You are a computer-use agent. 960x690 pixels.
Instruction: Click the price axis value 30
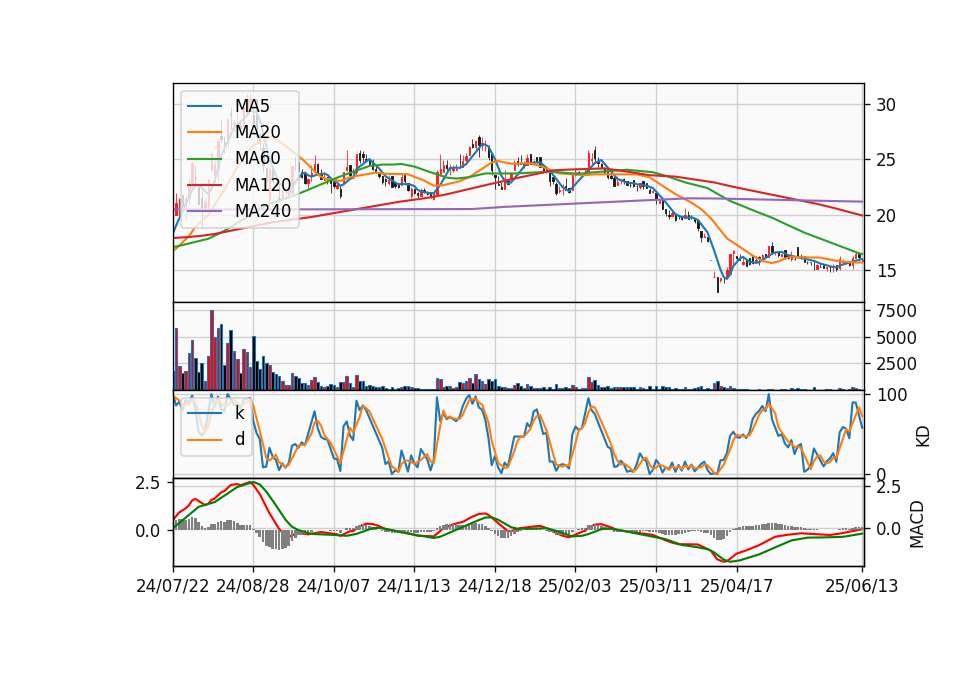[x=886, y=105]
